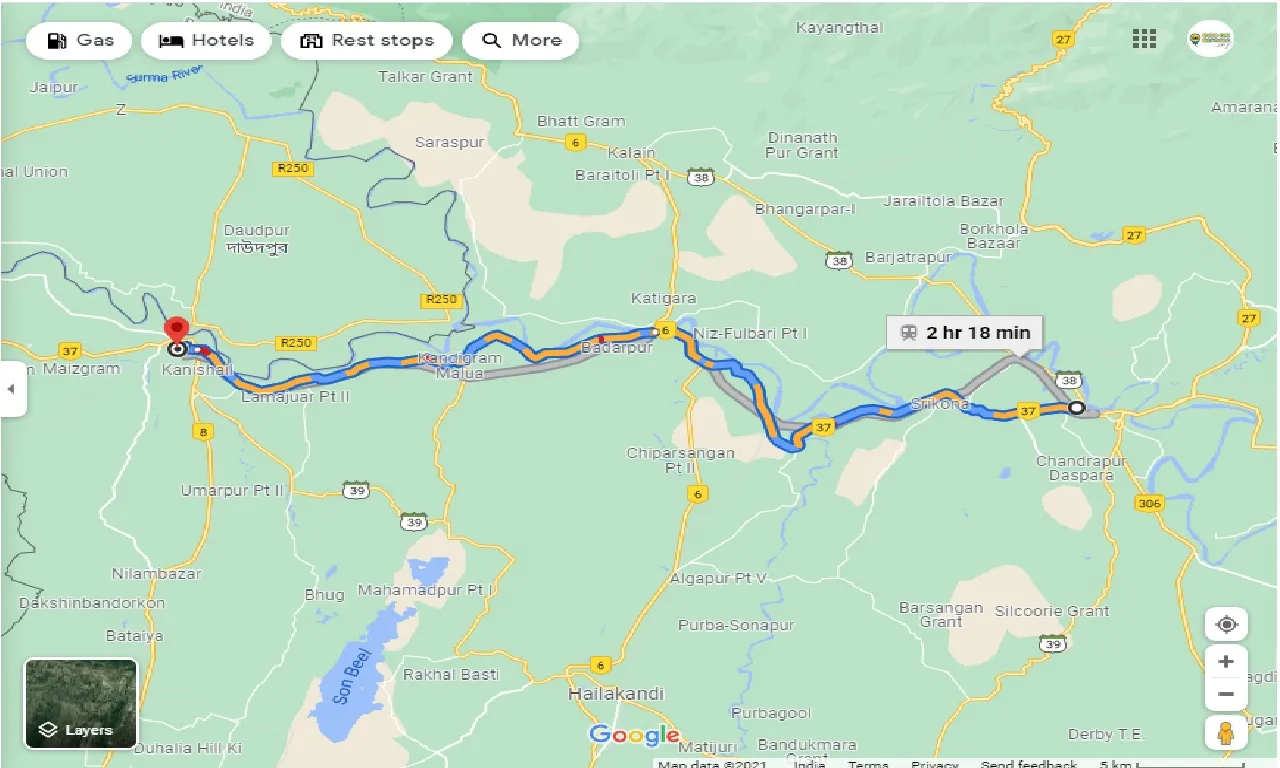
Task: Switch map layers via Layers thumbnail
Action: click(x=81, y=703)
